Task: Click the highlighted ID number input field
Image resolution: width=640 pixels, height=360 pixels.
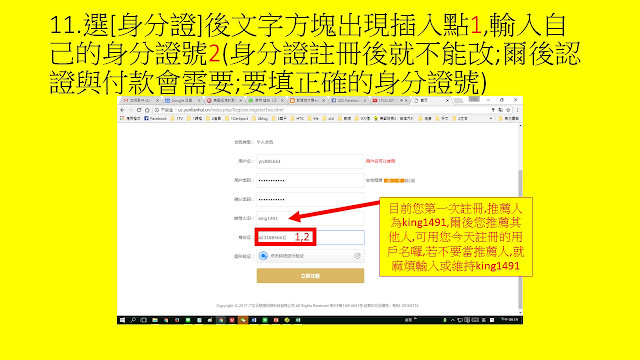Action: [x=310, y=237]
